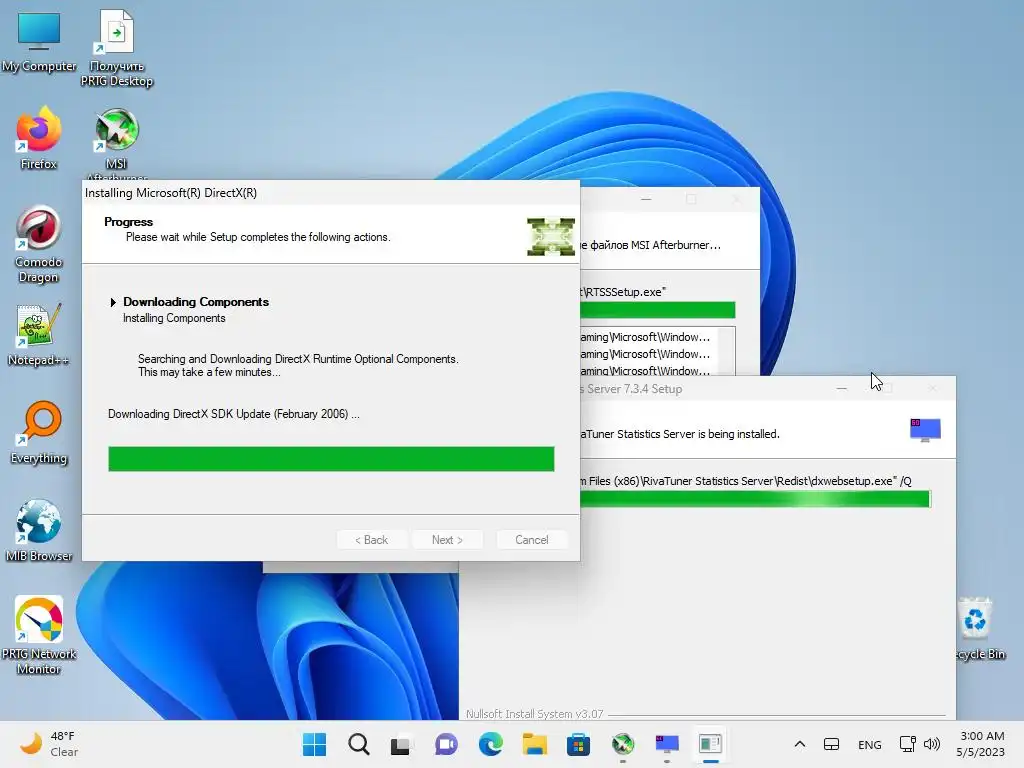Open the network tray icon

pyautogui.click(x=907, y=744)
